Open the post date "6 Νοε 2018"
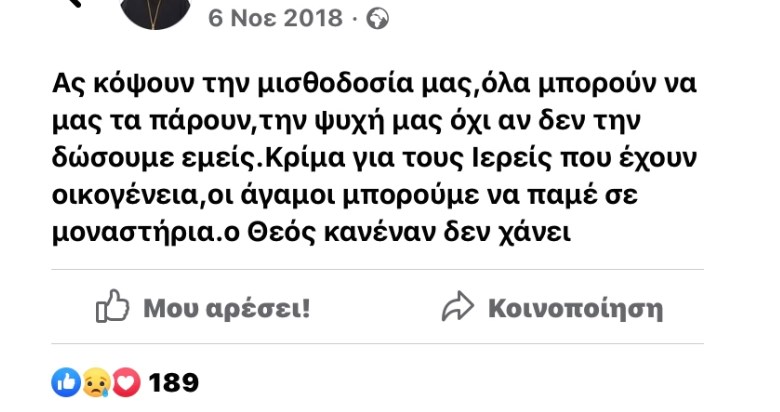The image size is (780, 412). tap(276, 20)
